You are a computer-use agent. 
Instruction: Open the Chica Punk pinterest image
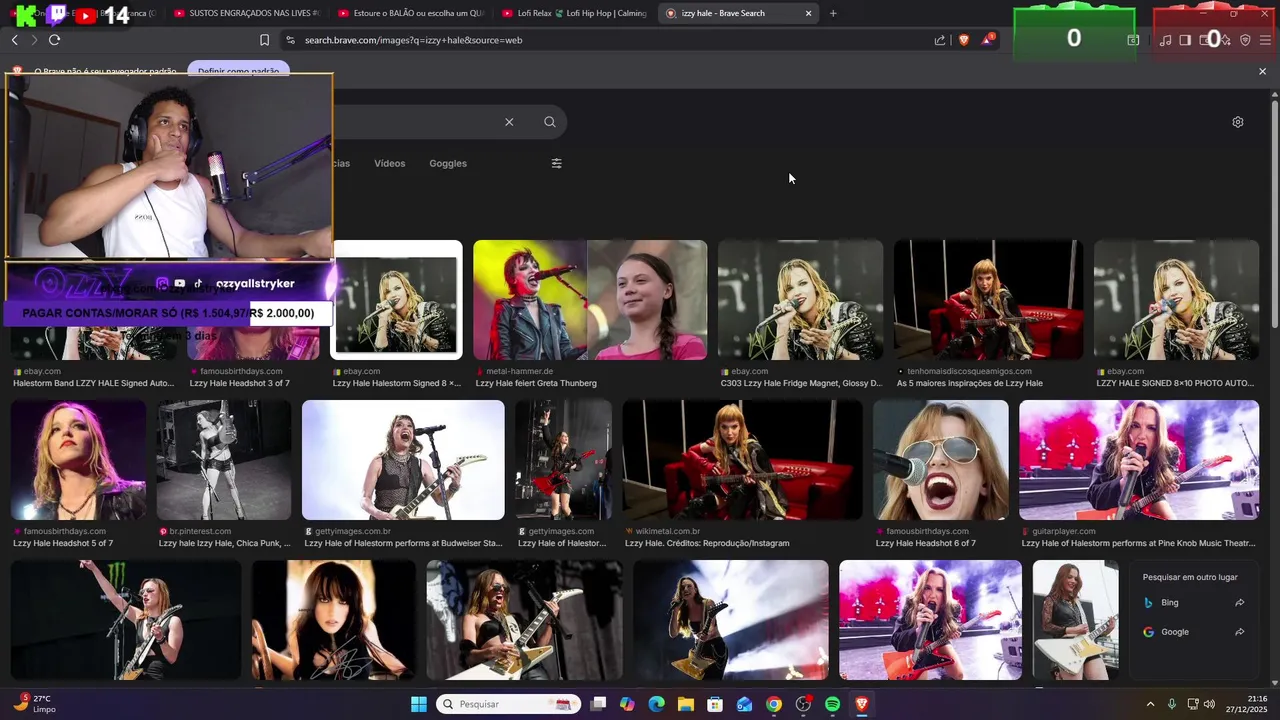point(224,460)
